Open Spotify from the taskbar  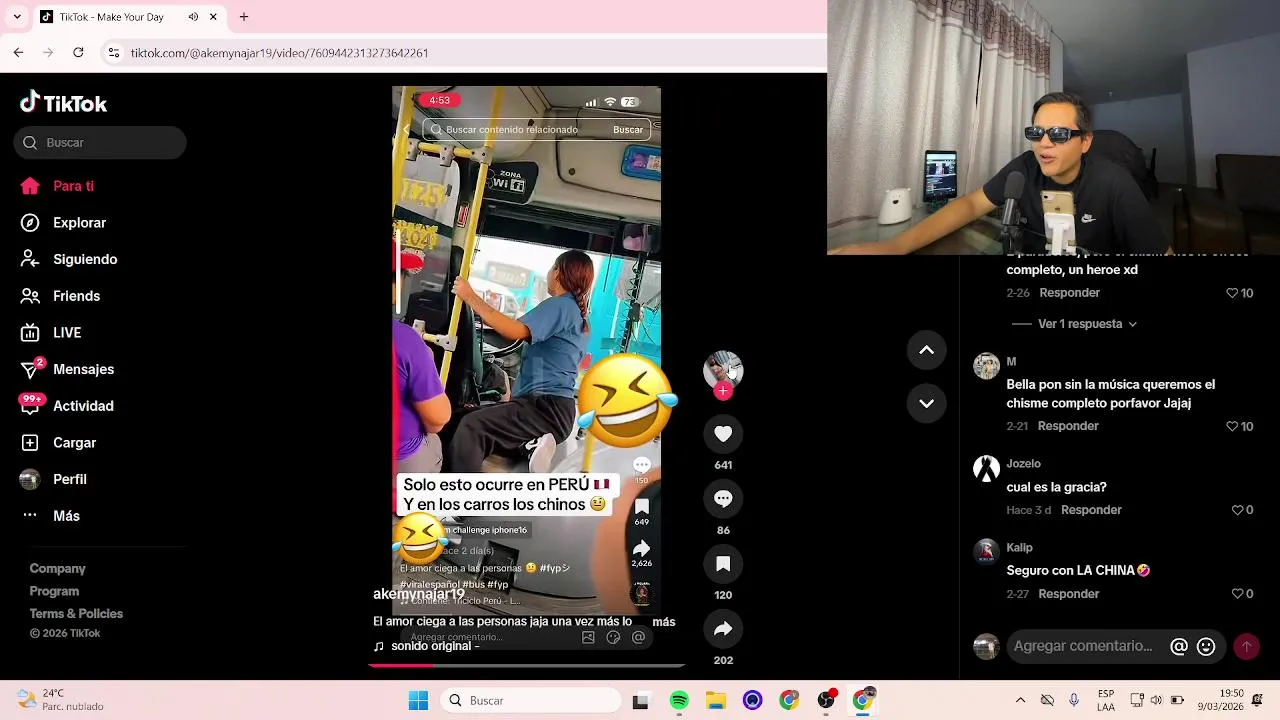[679, 700]
